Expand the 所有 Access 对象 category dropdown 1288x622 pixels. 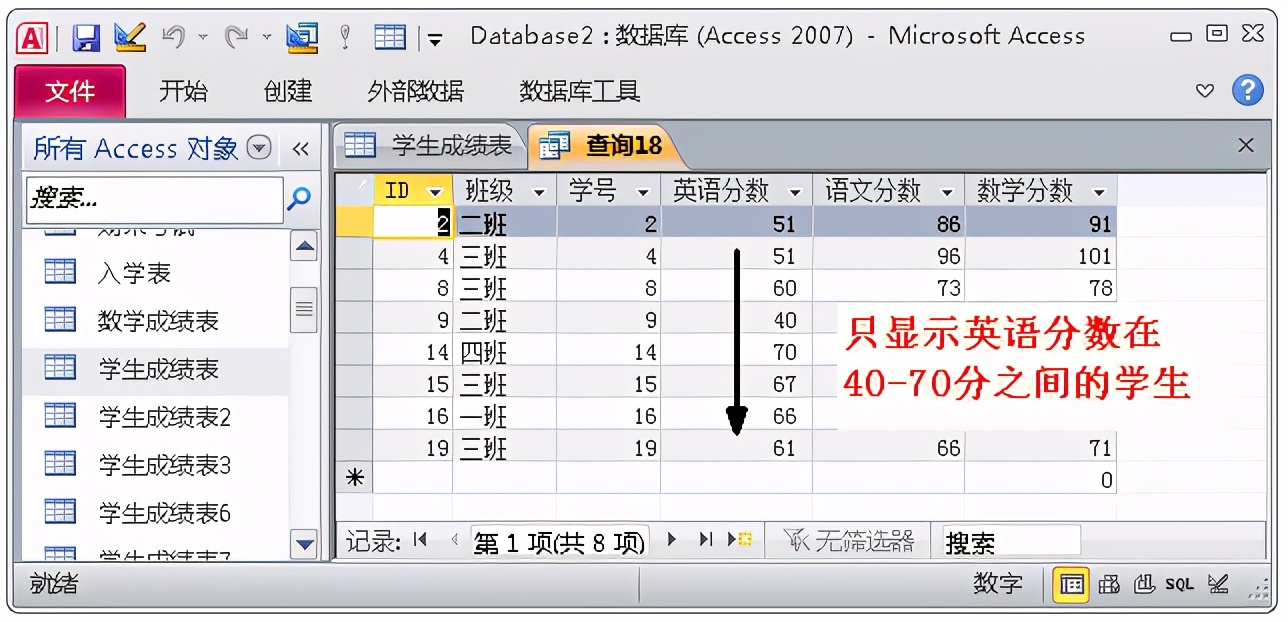coord(260,148)
